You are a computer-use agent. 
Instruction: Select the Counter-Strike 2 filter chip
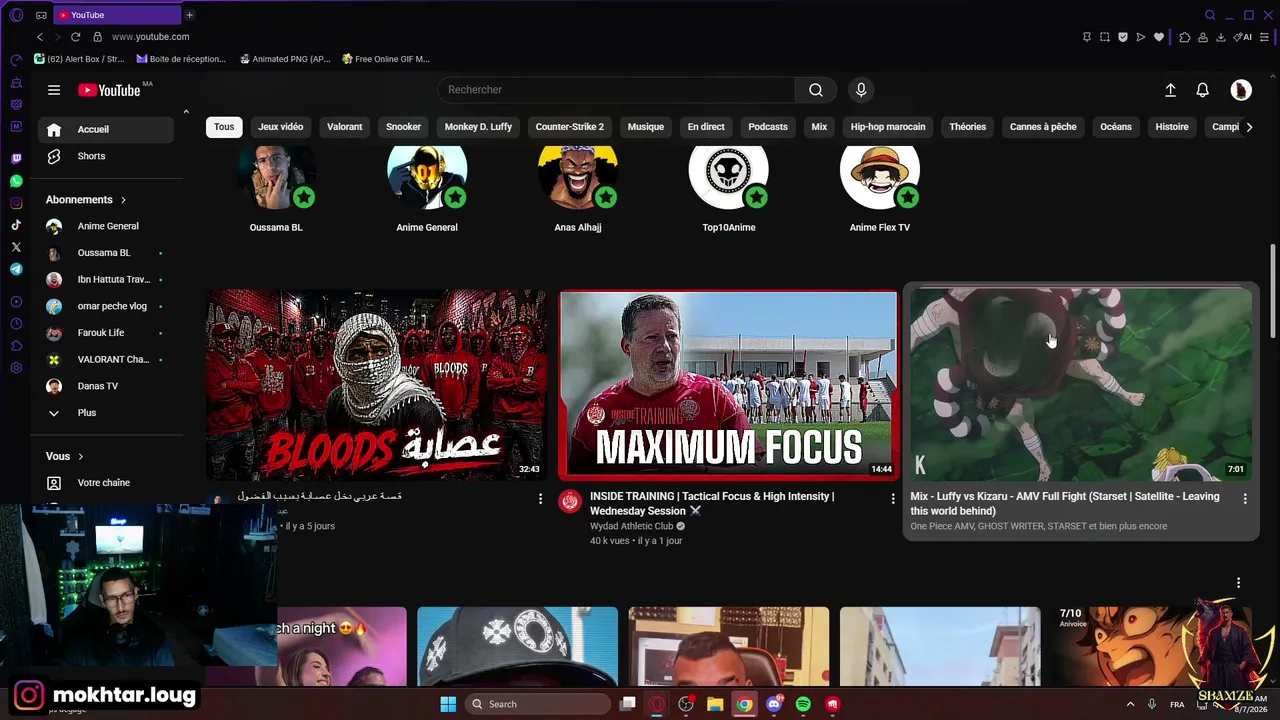click(570, 127)
